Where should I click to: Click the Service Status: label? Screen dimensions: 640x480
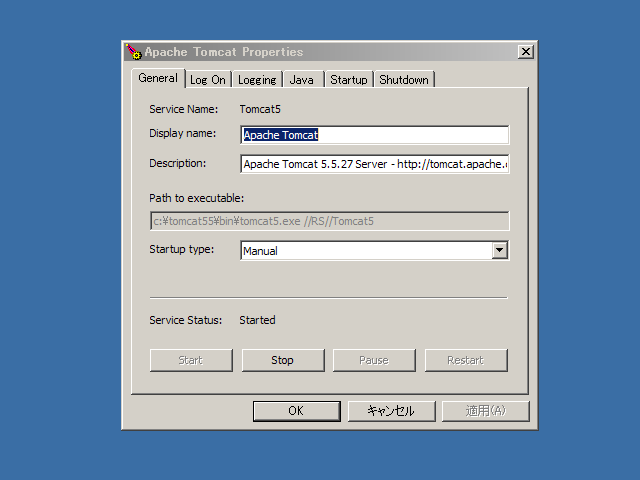186,320
